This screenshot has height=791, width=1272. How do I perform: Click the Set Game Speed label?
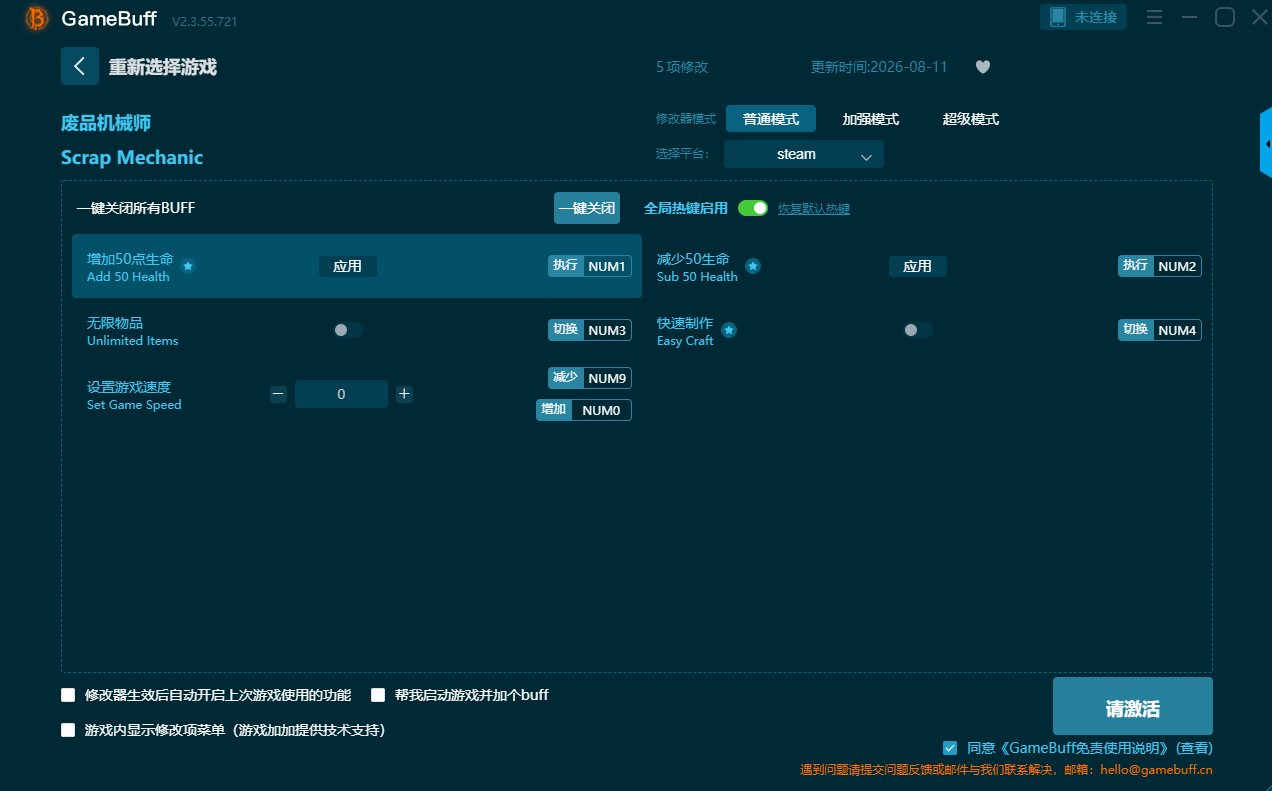tap(134, 405)
